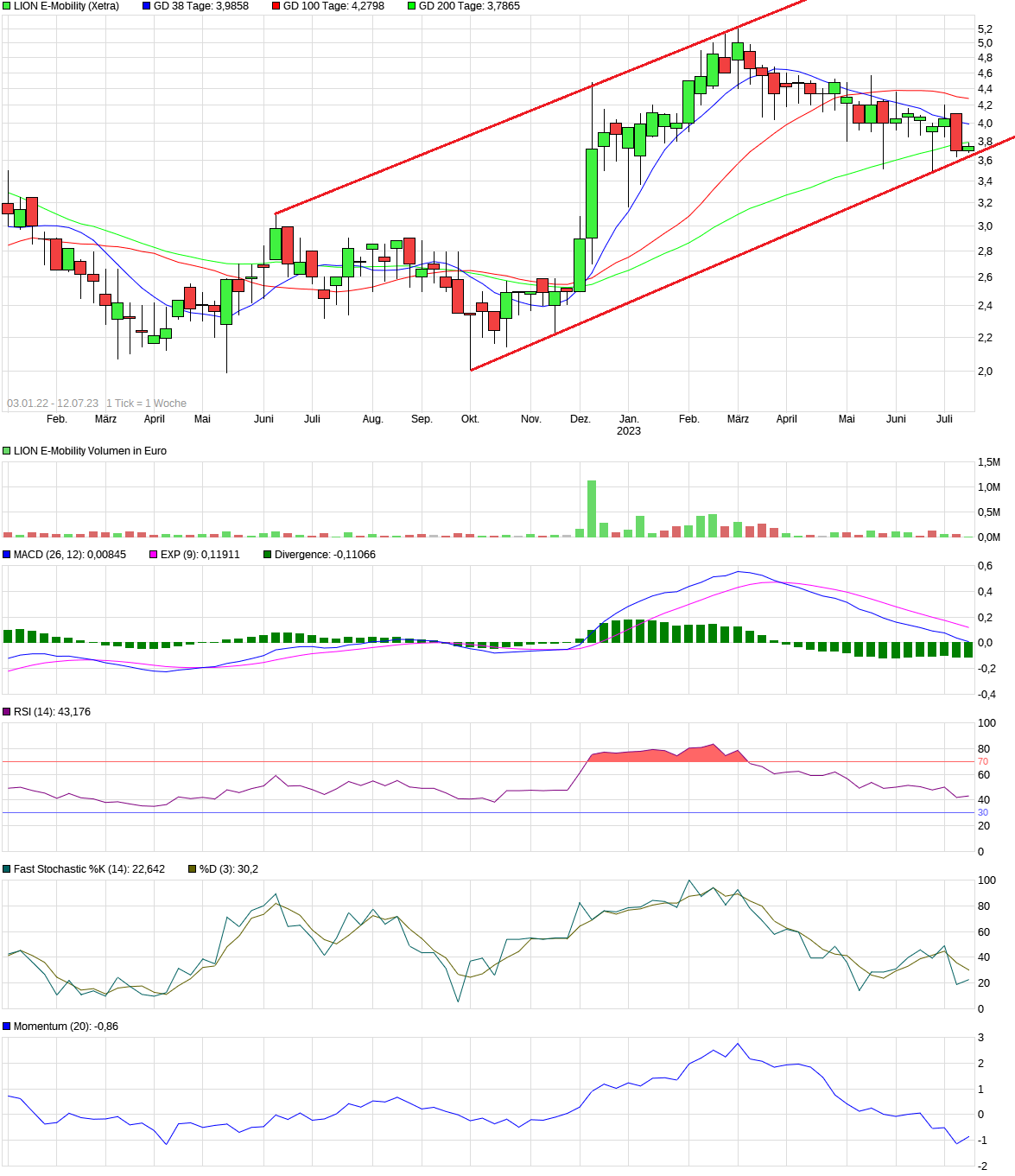
Task: Click the 'Divergence: -0,11066' label
Action: click(x=325, y=555)
